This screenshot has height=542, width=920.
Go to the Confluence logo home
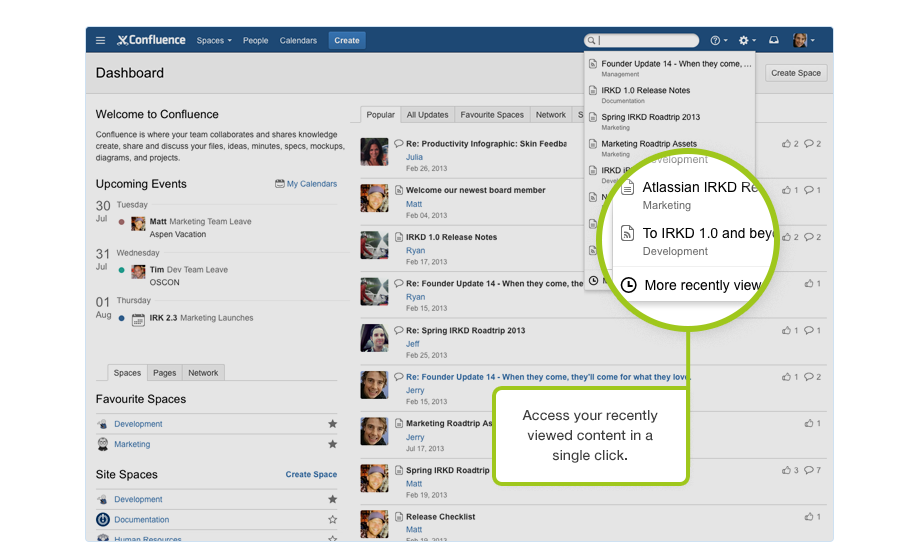coord(151,40)
